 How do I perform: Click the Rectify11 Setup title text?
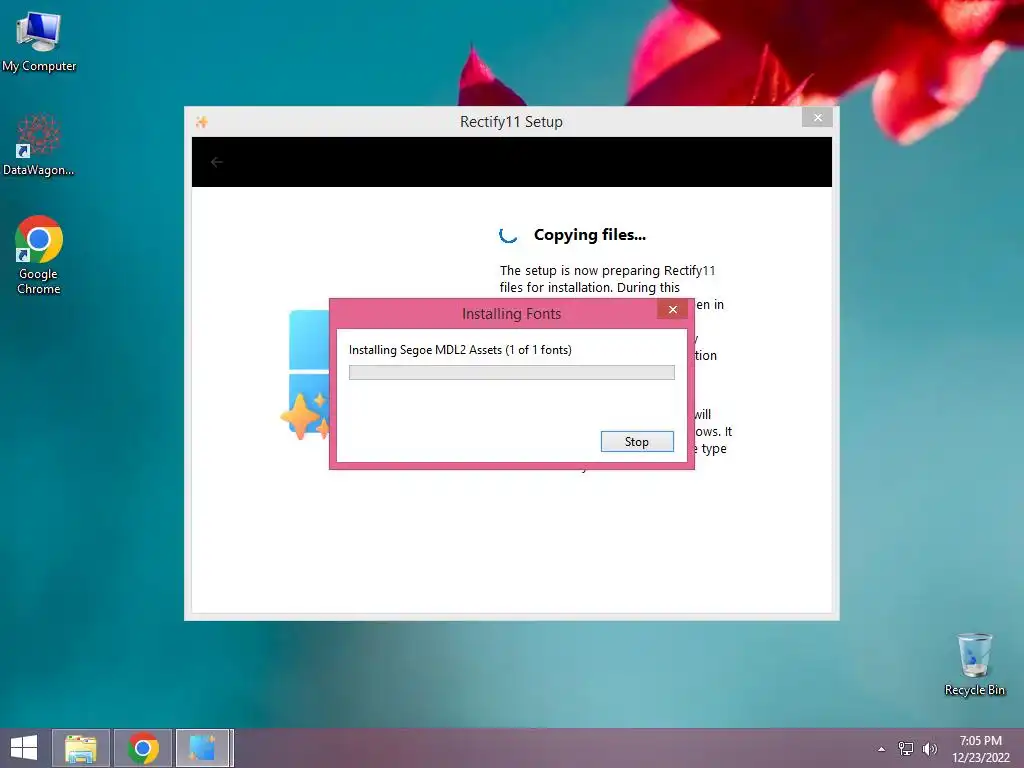(511, 122)
